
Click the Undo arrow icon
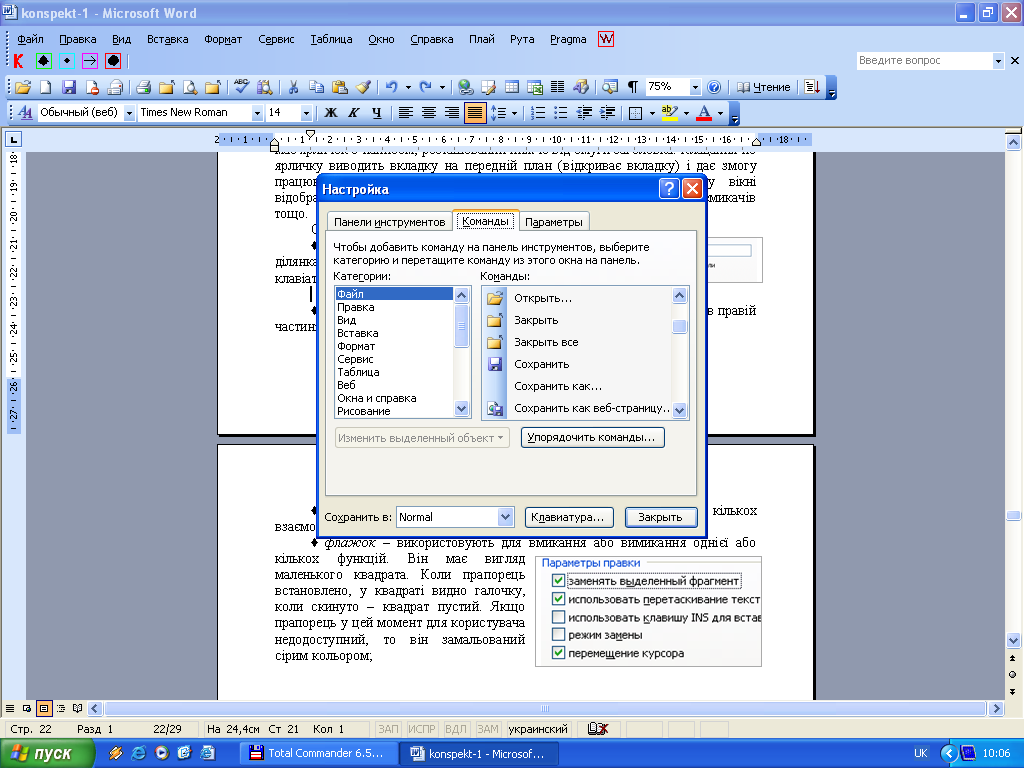[391, 87]
